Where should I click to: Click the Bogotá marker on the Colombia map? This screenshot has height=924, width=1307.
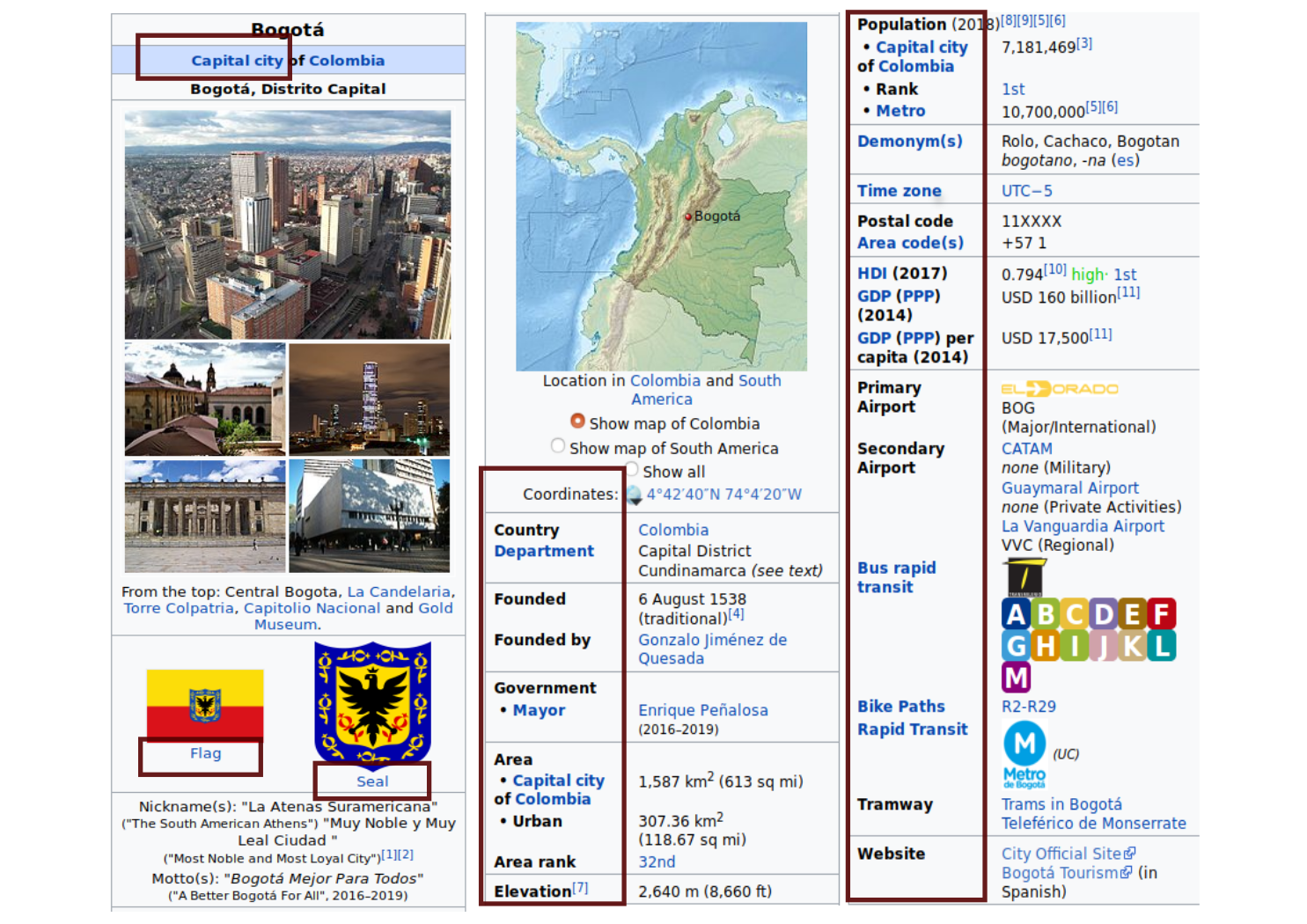click(x=688, y=216)
